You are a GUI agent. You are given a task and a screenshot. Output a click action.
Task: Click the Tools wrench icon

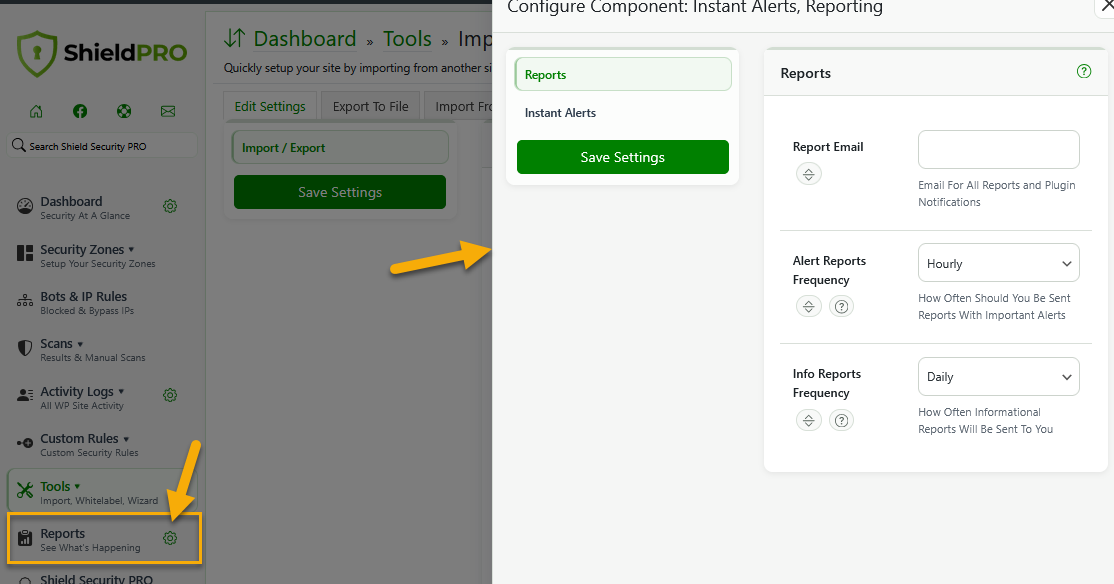coord(25,490)
